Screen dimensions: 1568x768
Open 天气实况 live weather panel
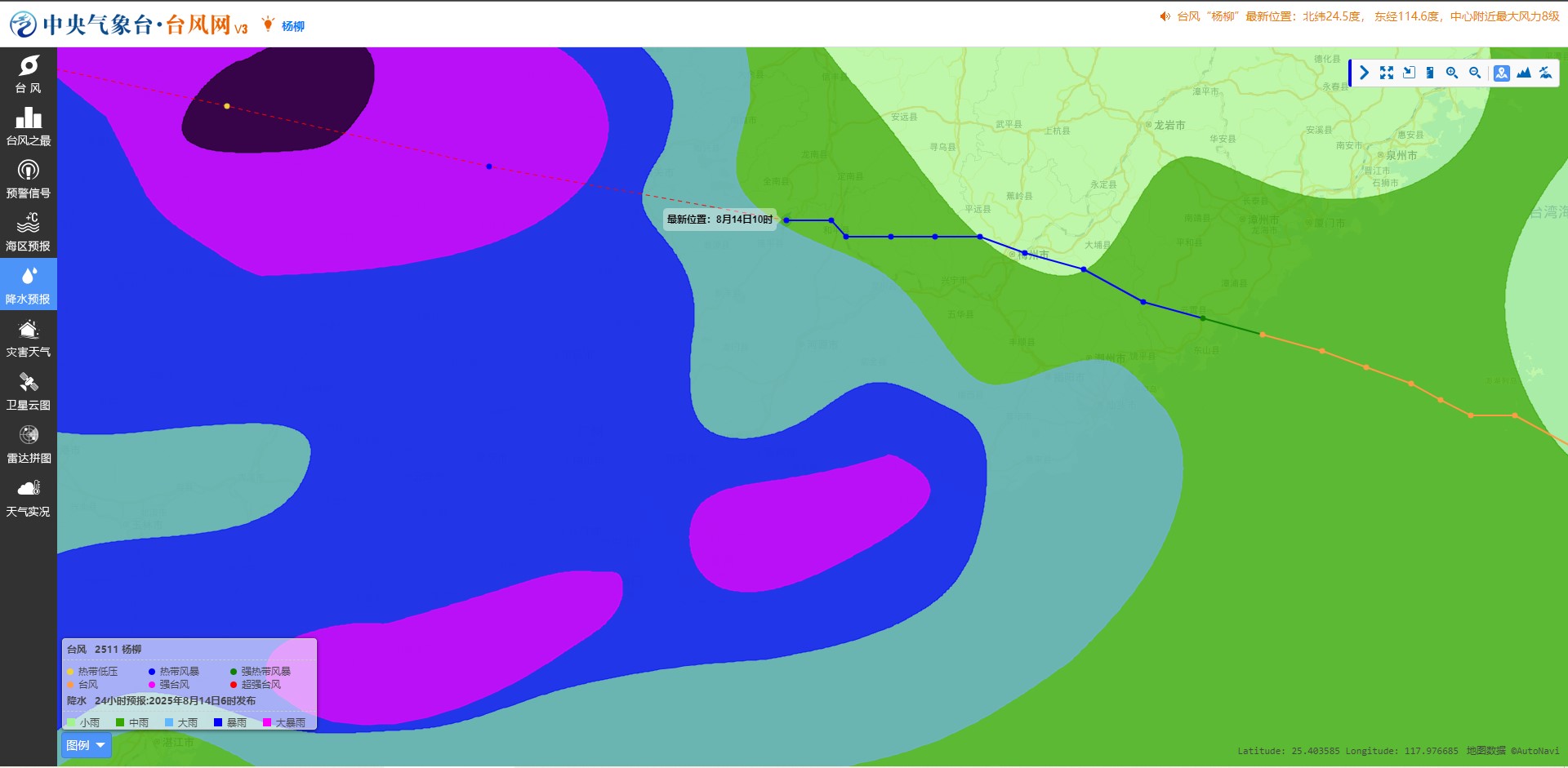click(x=29, y=499)
